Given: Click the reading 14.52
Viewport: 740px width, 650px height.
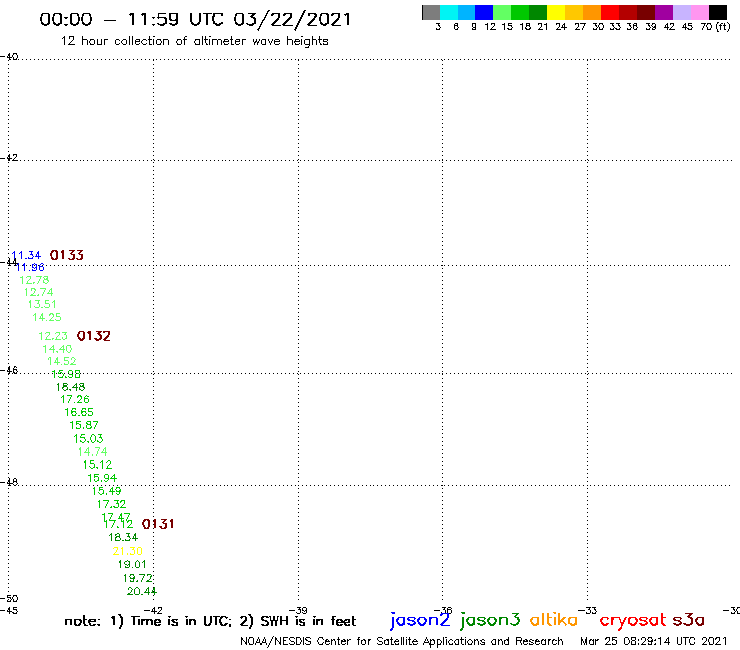Looking at the screenshot, I should tap(62, 361).
